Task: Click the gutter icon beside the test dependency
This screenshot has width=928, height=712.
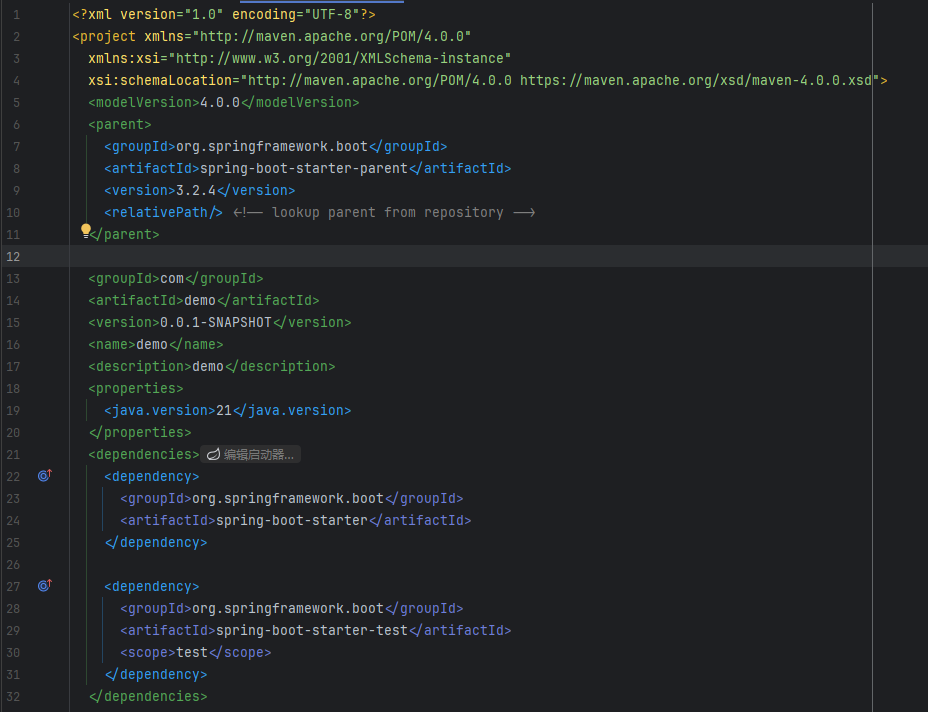Action: click(44, 585)
